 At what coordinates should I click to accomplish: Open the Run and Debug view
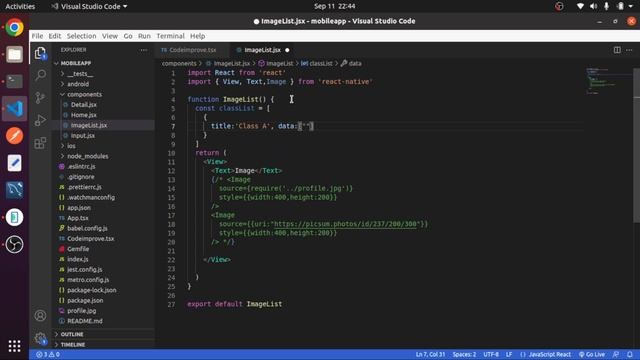[x=40, y=120]
